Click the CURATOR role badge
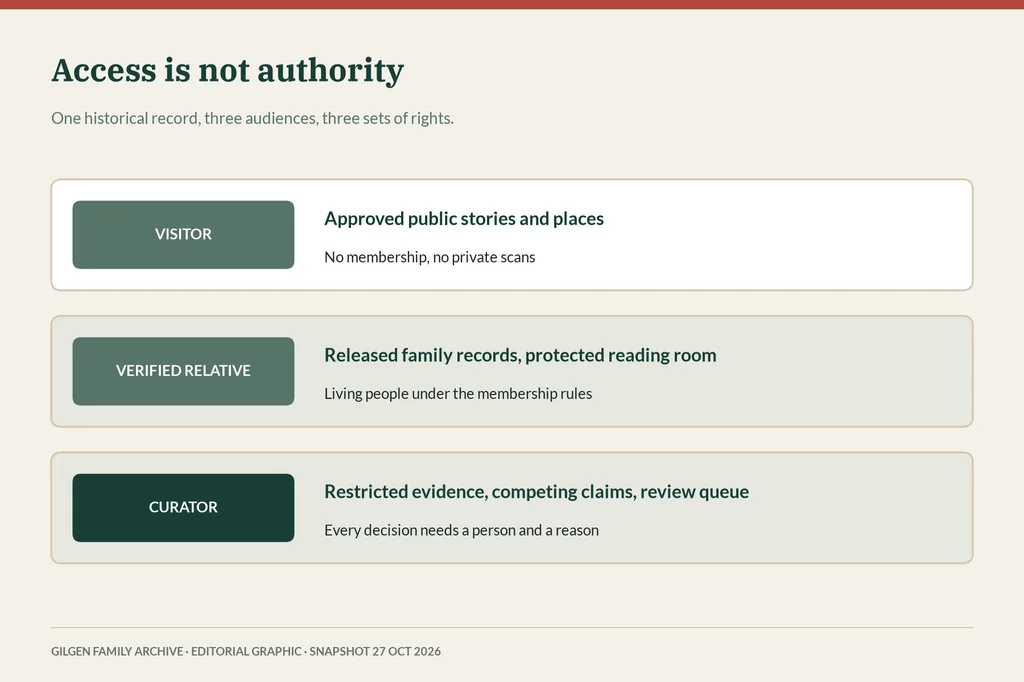 pyautogui.click(x=183, y=508)
